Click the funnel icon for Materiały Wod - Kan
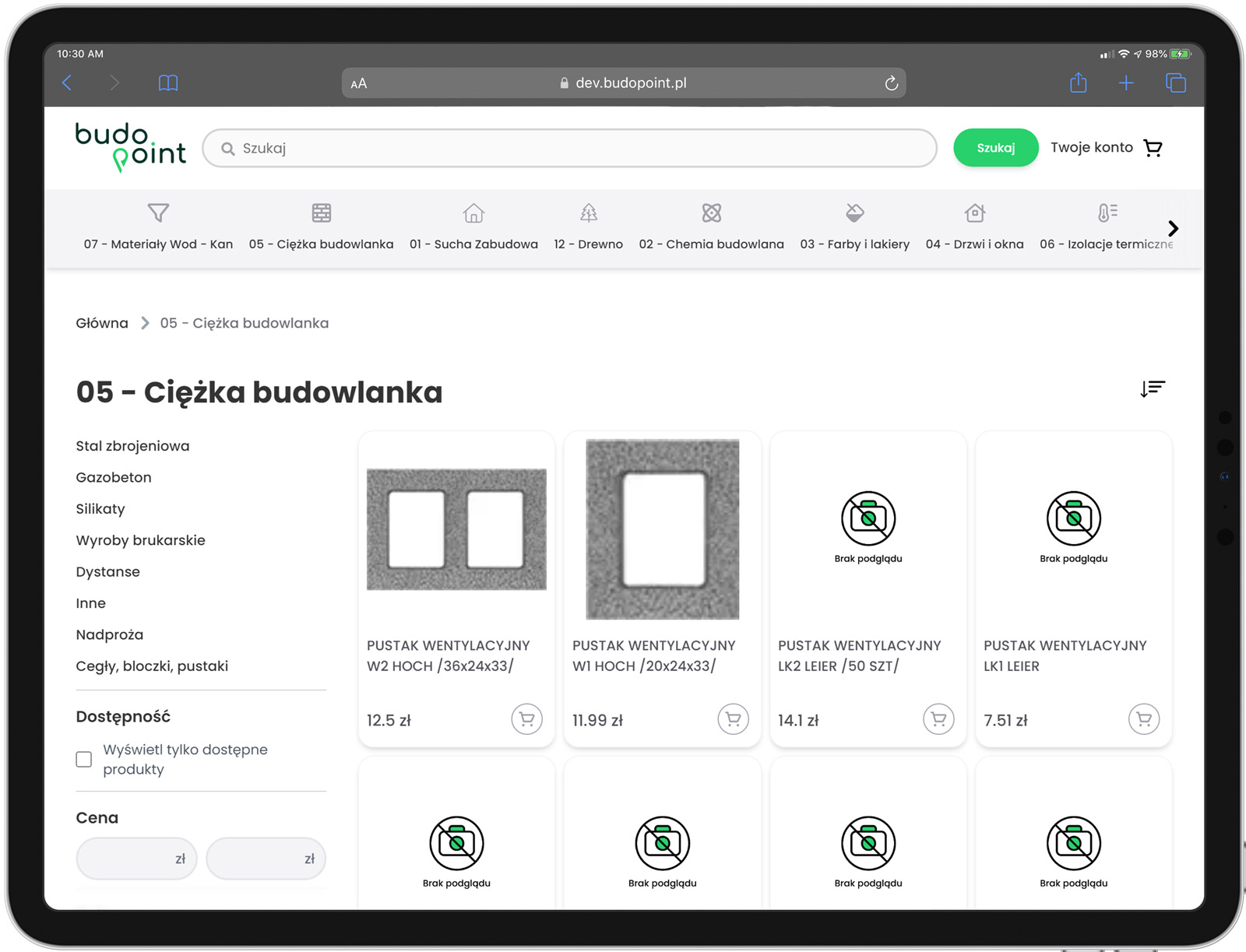 point(158,213)
